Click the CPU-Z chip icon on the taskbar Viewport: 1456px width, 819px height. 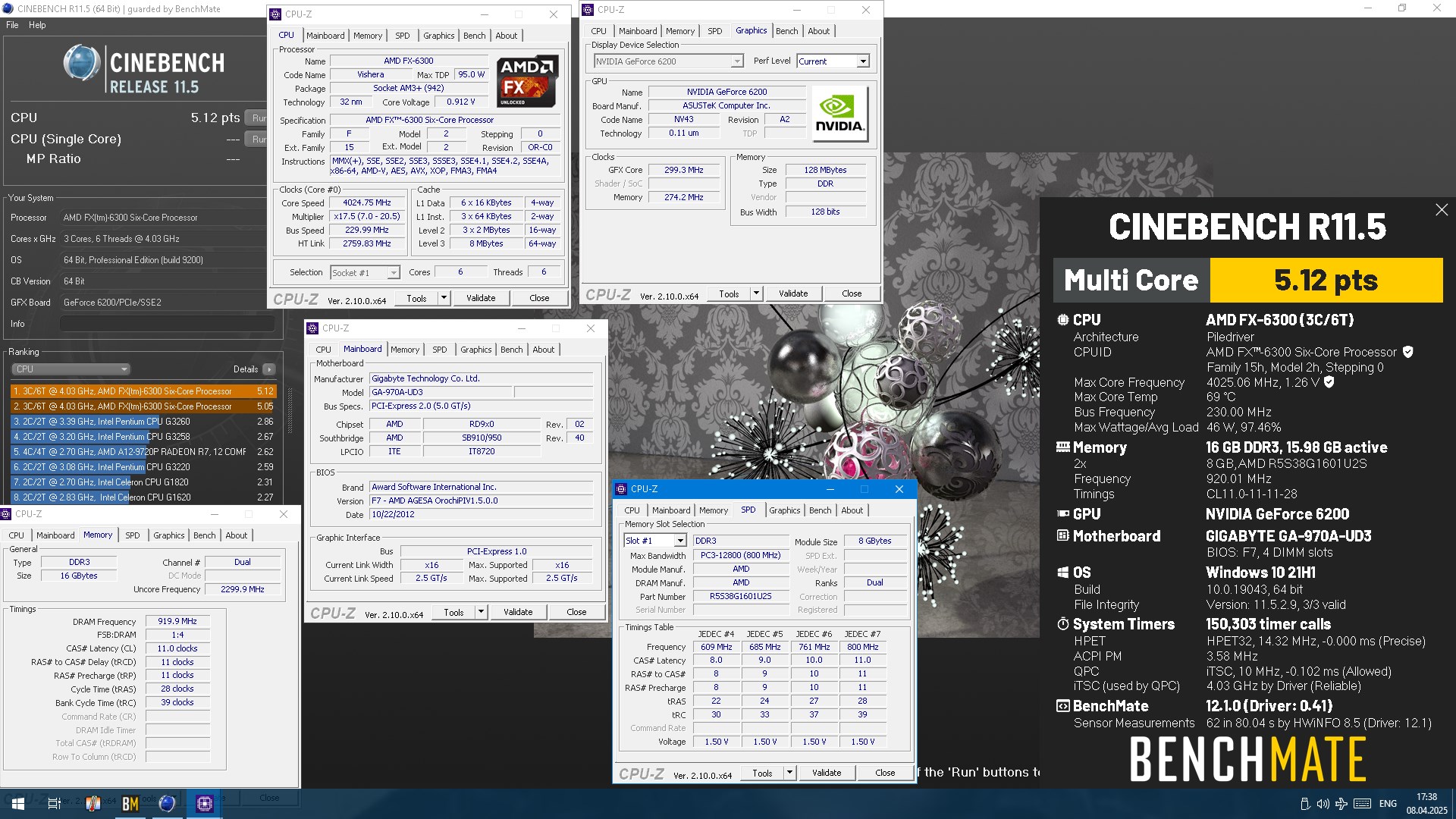tap(205, 803)
